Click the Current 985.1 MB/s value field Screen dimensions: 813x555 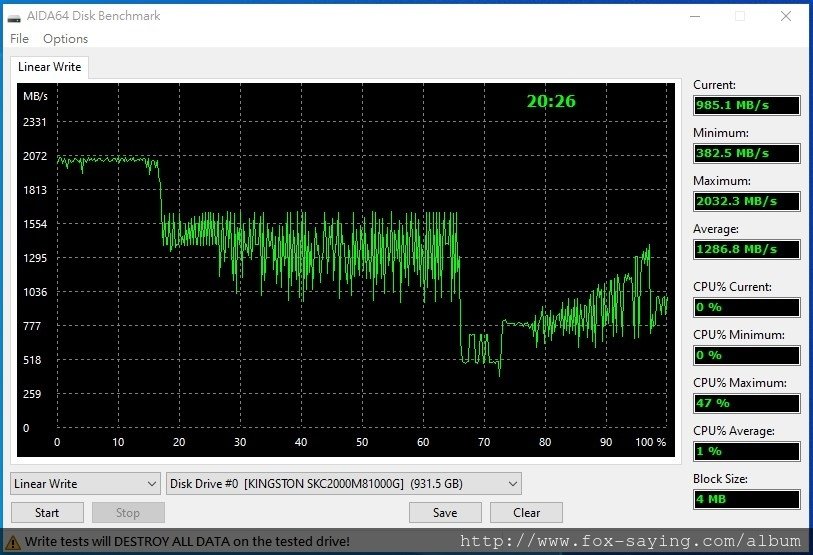click(x=747, y=105)
